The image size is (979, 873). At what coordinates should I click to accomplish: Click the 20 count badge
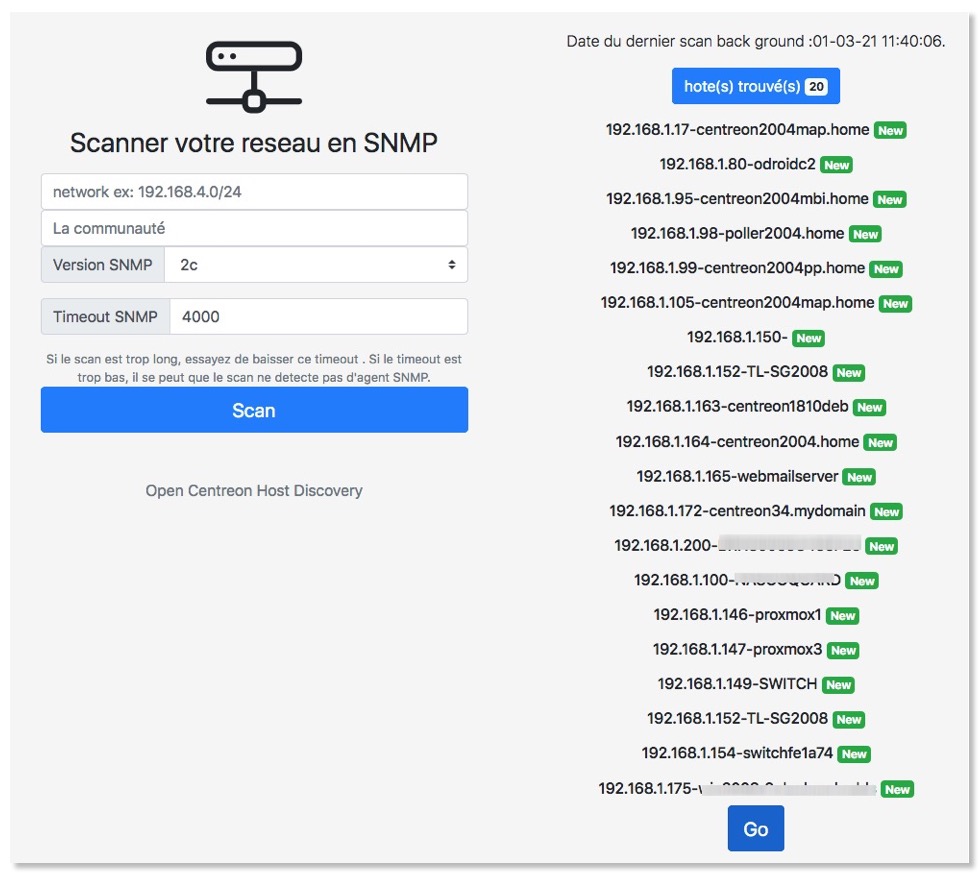pos(816,87)
